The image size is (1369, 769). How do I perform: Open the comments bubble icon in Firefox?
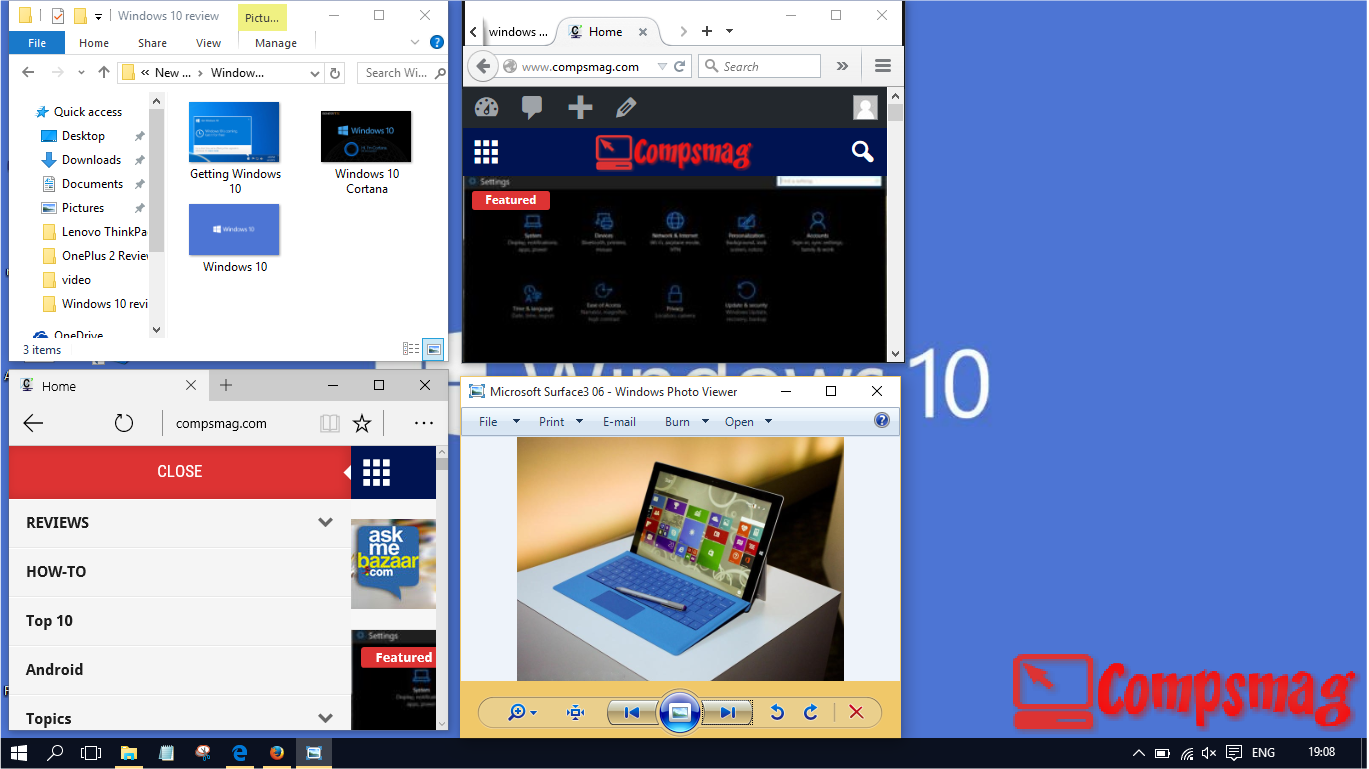pyautogui.click(x=532, y=107)
